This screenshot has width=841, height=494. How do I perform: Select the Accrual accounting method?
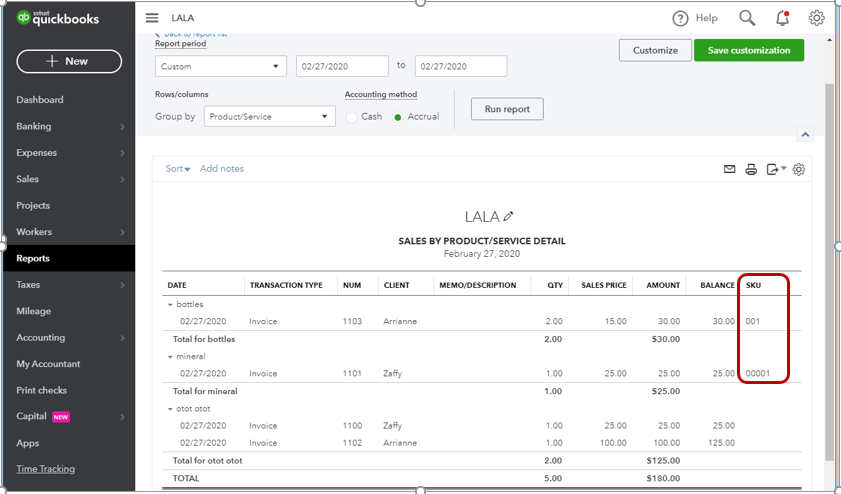398,117
